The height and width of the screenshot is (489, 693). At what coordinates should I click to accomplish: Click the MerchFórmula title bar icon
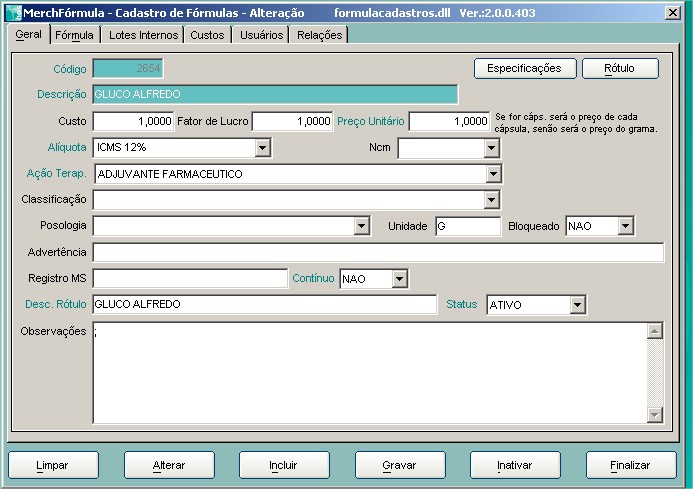pos(12,12)
